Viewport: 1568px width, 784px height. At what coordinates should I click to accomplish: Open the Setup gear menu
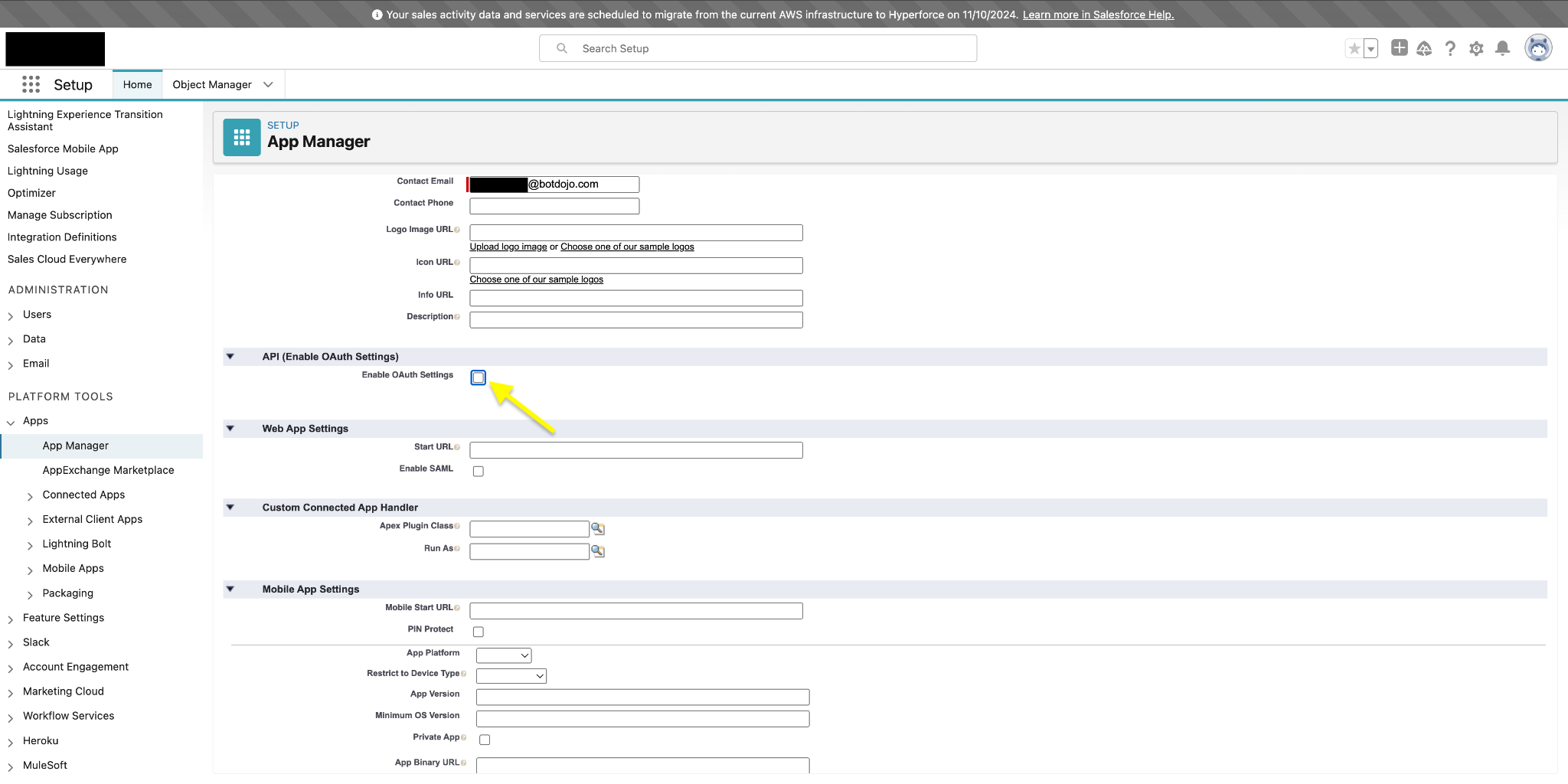pyautogui.click(x=1476, y=49)
